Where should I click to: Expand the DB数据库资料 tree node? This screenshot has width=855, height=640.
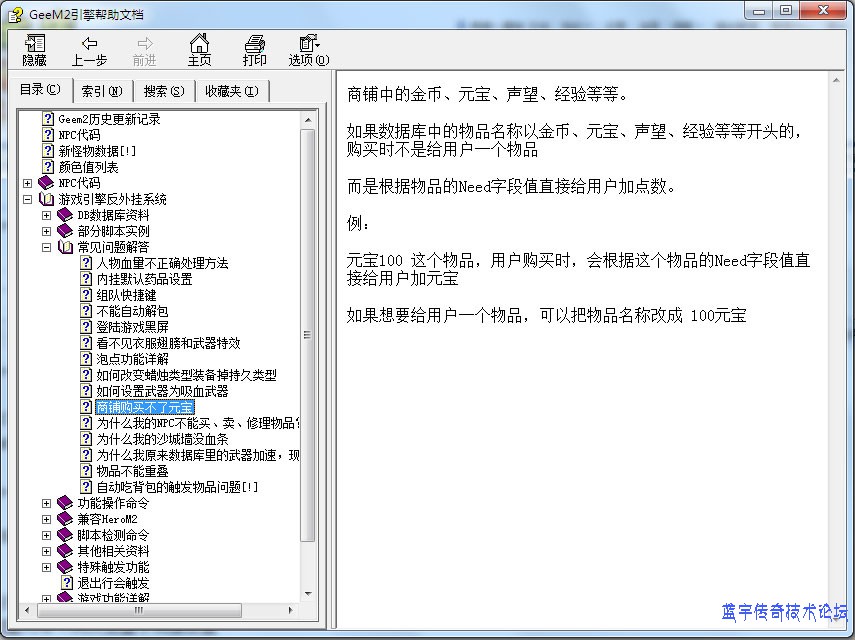[47, 215]
